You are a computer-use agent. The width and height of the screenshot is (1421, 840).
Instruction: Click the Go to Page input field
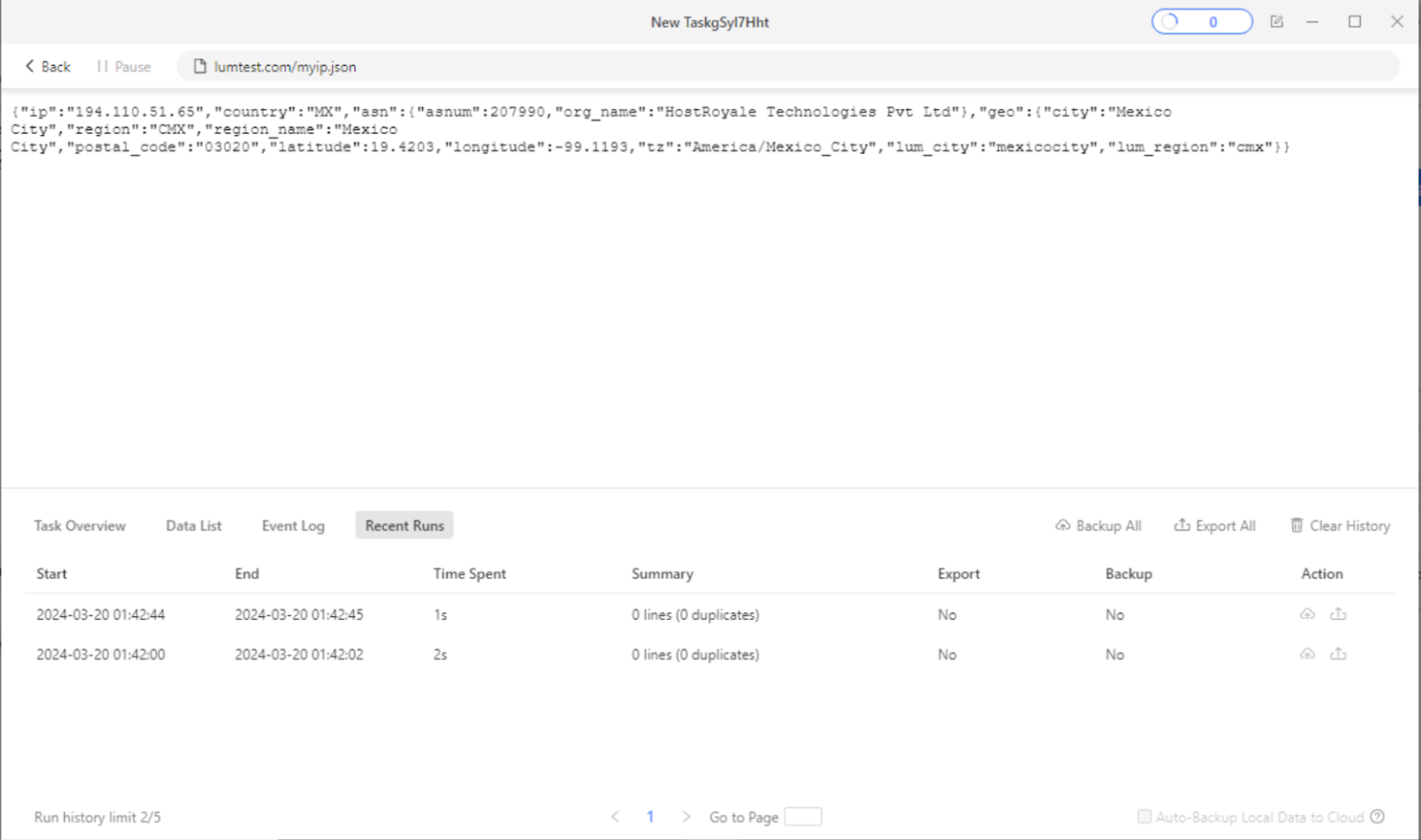[802, 817]
